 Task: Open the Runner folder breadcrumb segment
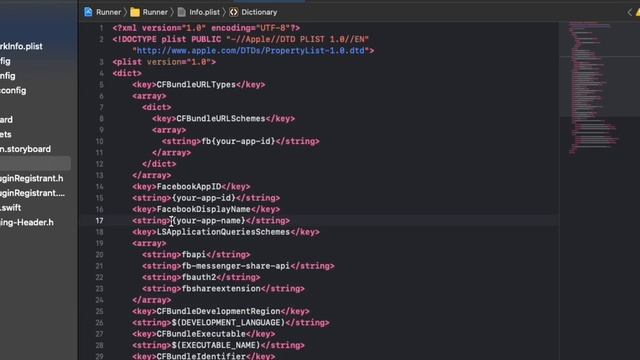click(155, 12)
